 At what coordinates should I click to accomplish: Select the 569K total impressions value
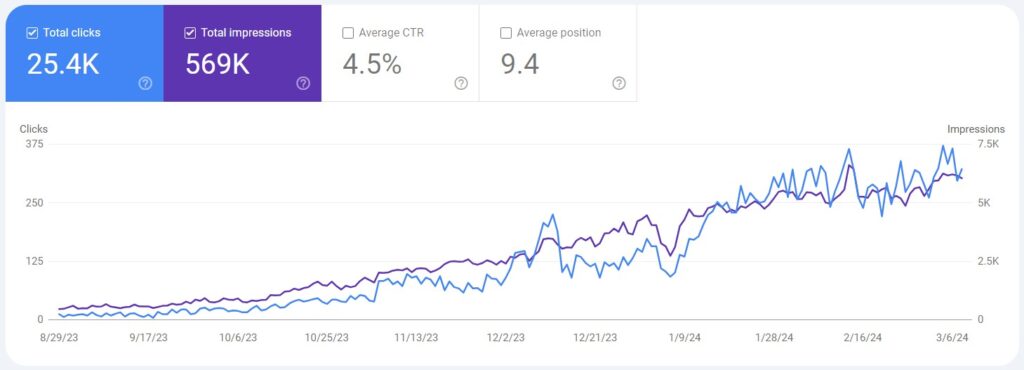pyautogui.click(x=217, y=64)
